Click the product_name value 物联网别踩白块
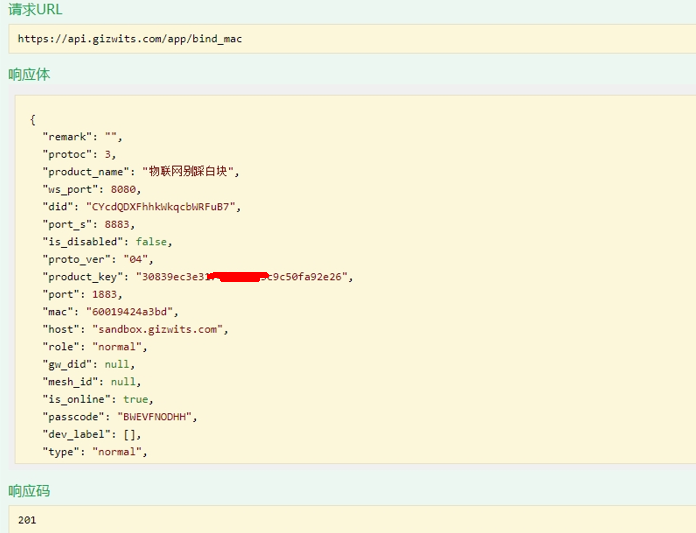 (x=188, y=171)
